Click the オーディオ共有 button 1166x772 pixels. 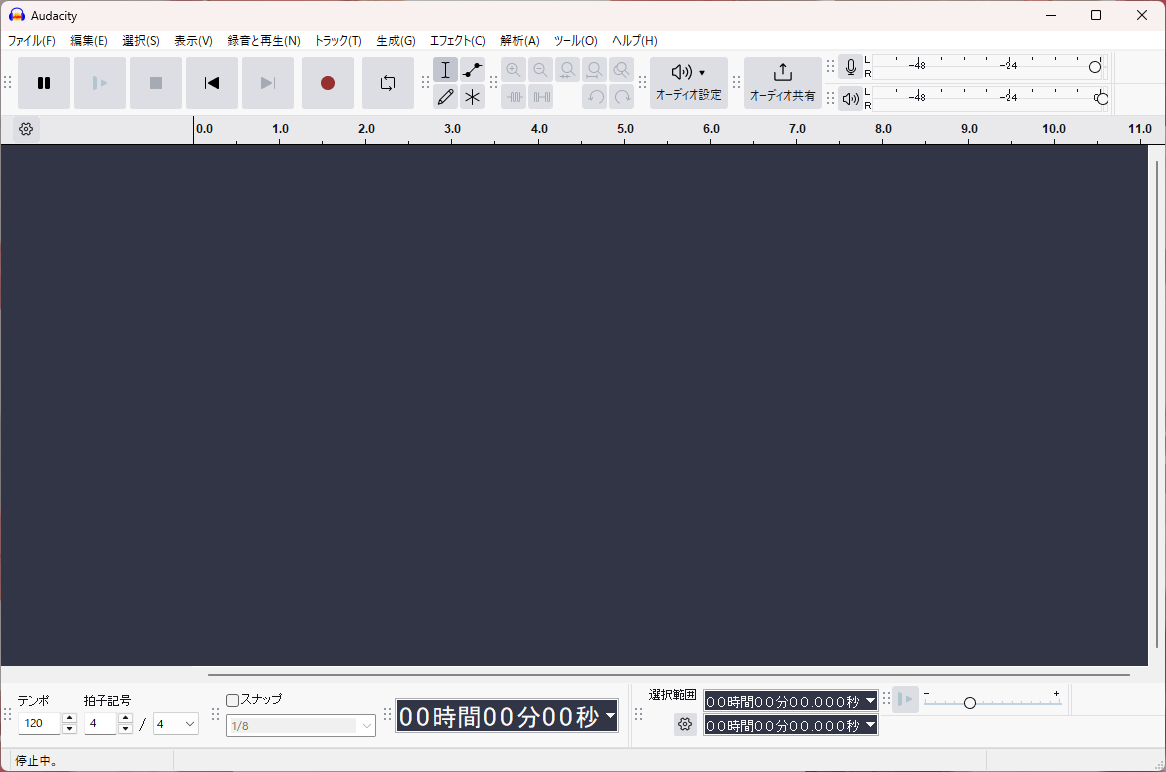782,82
